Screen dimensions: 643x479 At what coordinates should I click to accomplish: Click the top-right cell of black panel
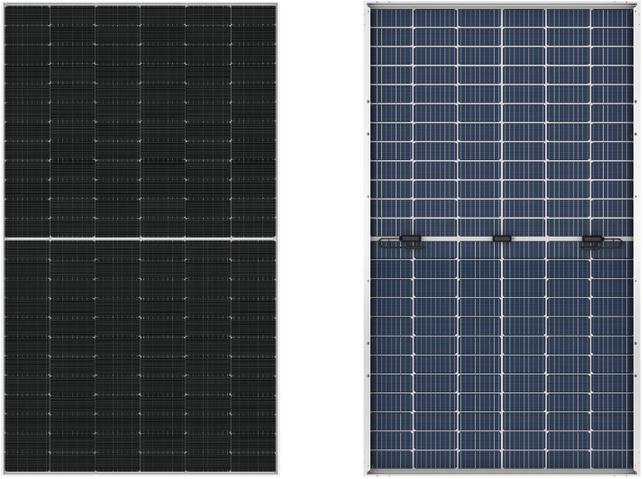[253, 16]
